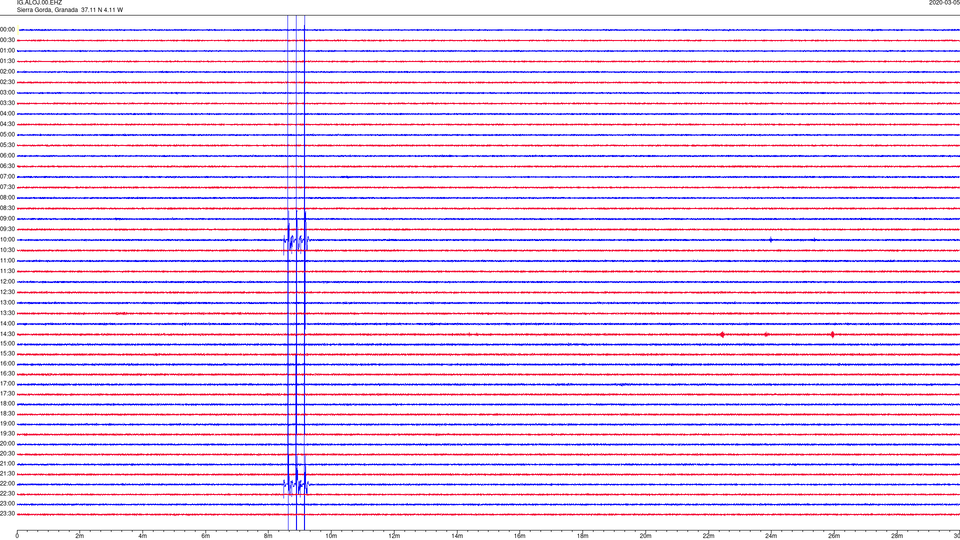Image resolution: width=960 pixels, height=540 pixels.
Task: Select the 10:30 trace time label
Action: tap(7, 250)
